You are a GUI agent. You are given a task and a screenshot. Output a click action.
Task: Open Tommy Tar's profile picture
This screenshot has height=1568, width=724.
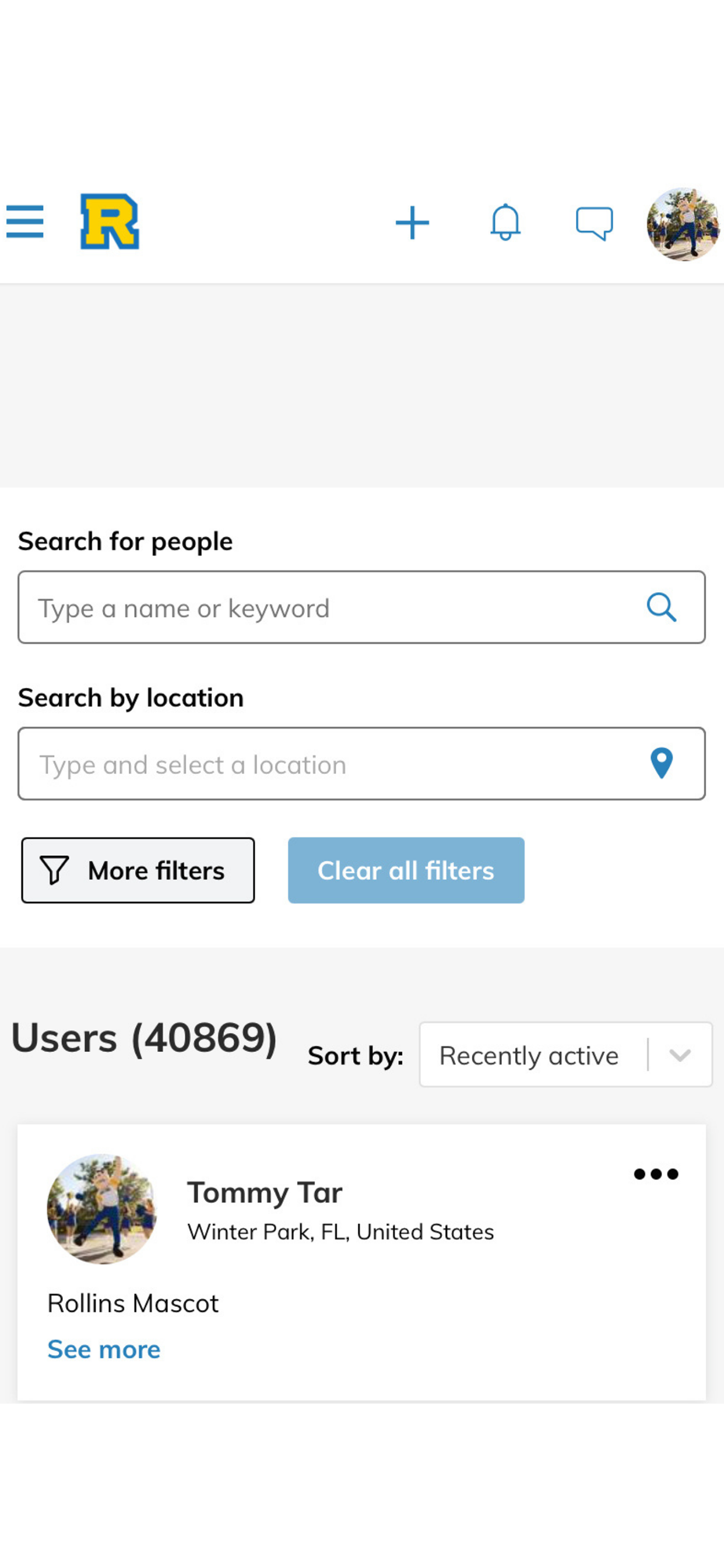tap(101, 1209)
